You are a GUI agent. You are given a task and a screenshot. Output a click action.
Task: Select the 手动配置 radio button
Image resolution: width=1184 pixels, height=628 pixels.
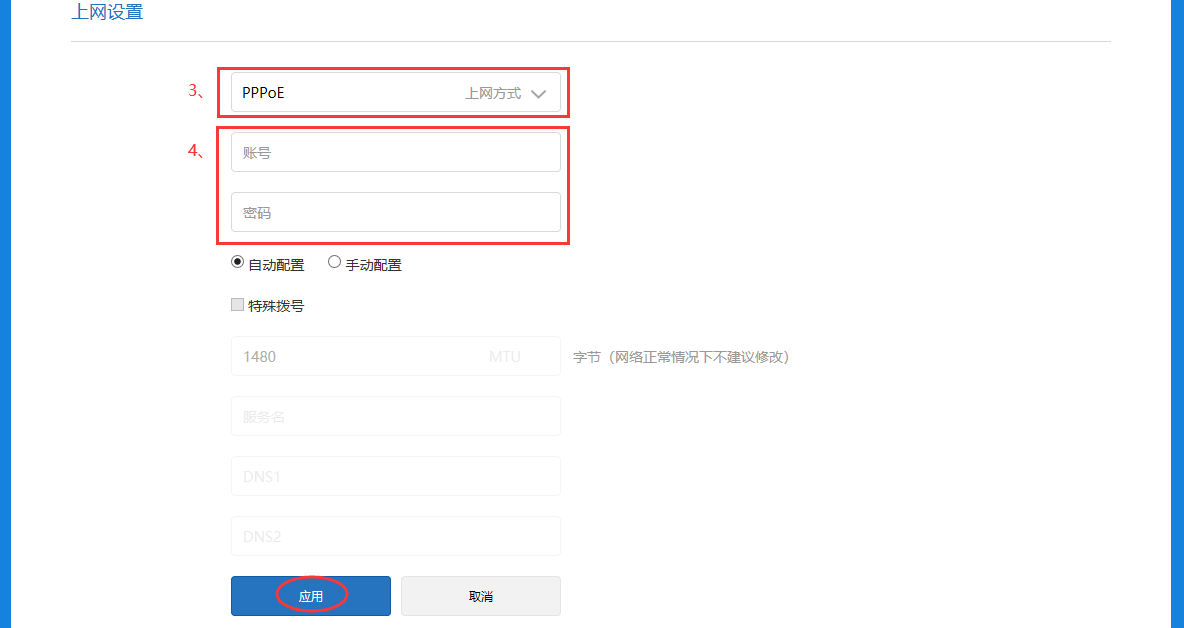(x=334, y=263)
